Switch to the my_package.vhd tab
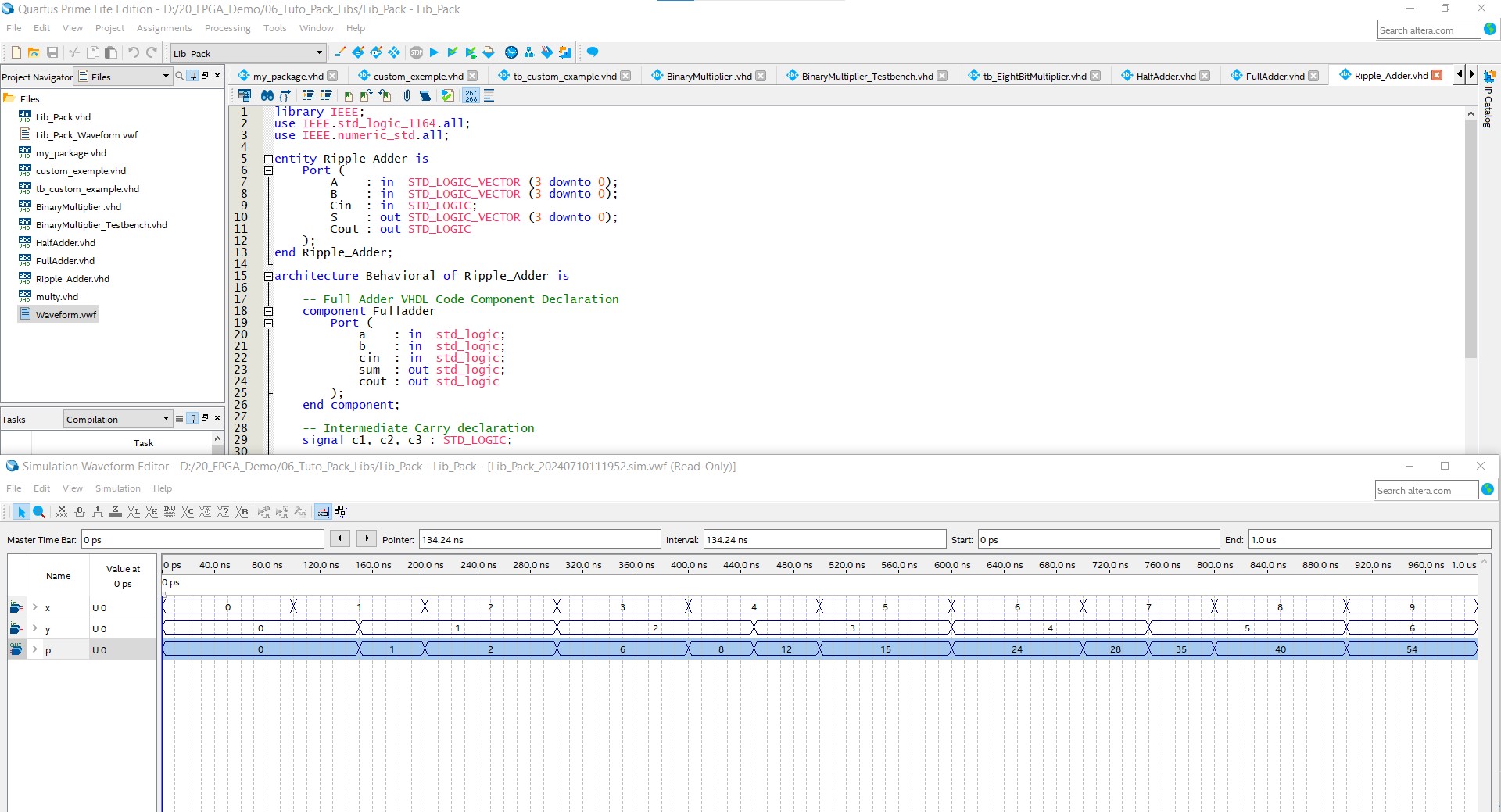1501x812 pixels. coord(287,76)
